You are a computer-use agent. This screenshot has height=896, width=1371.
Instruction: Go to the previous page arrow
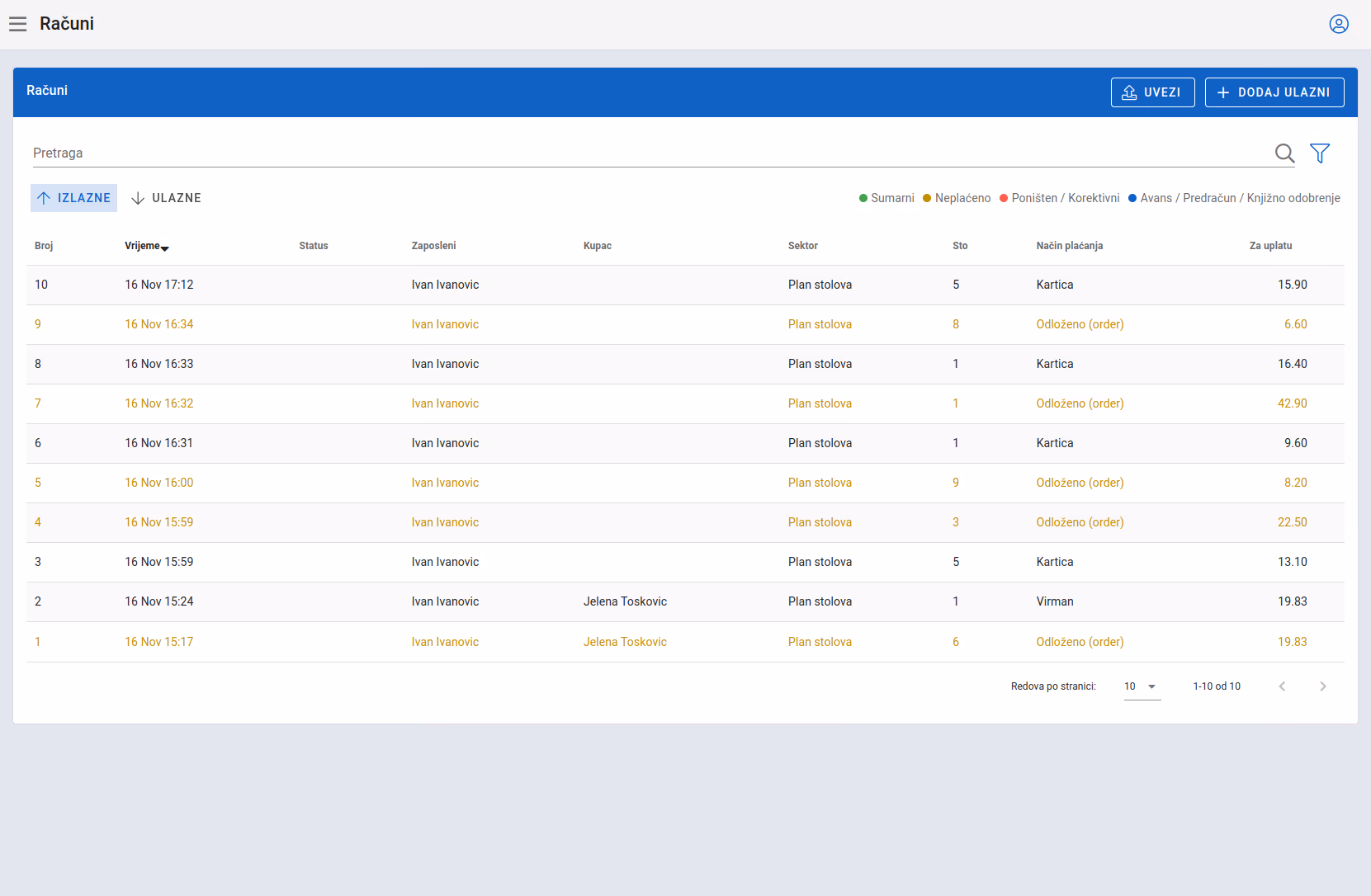[1282, 686]
